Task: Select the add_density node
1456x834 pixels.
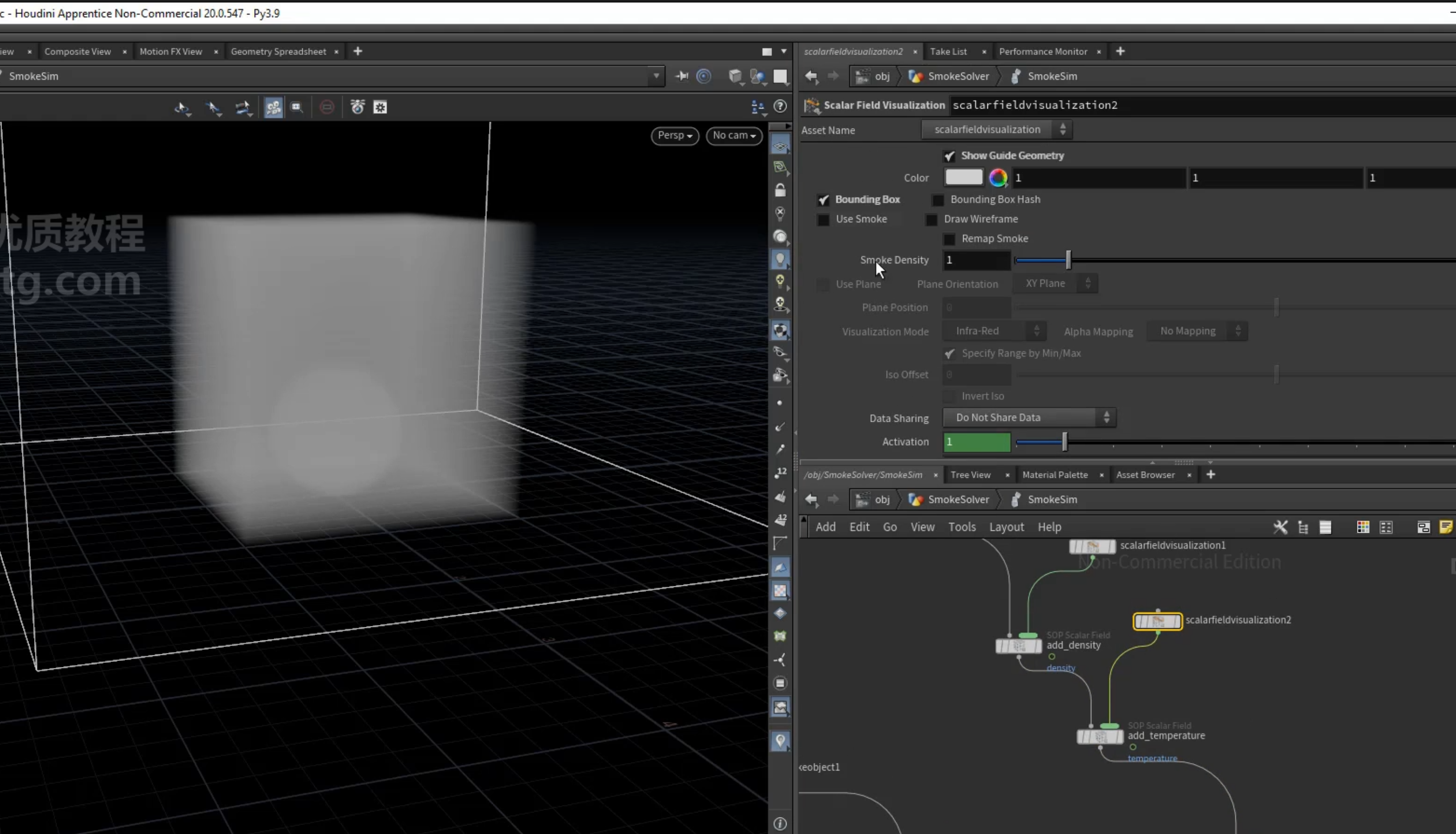Action: click(x=1018, y=646)
